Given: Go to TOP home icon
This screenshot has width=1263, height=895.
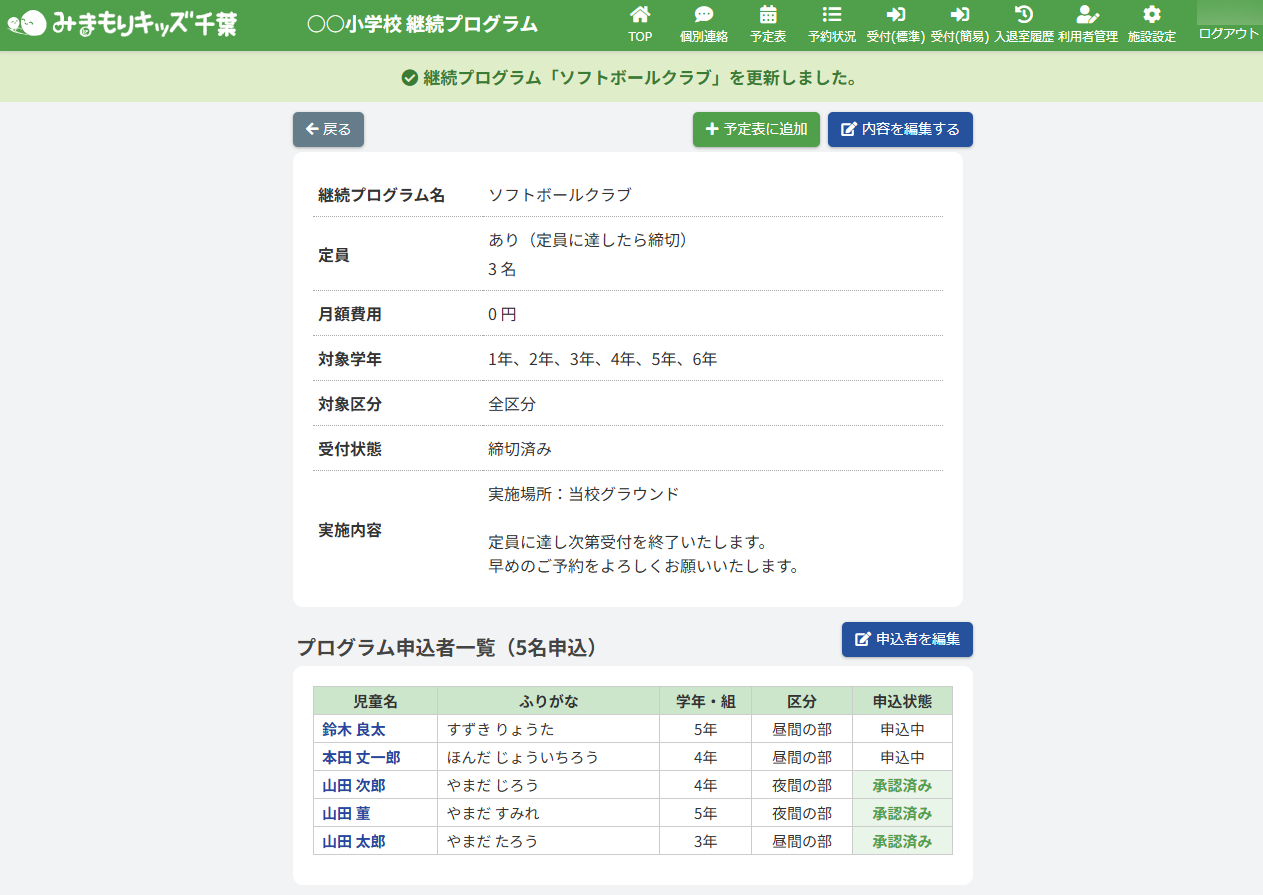Looking at the screenshot, I should (640, 15).
